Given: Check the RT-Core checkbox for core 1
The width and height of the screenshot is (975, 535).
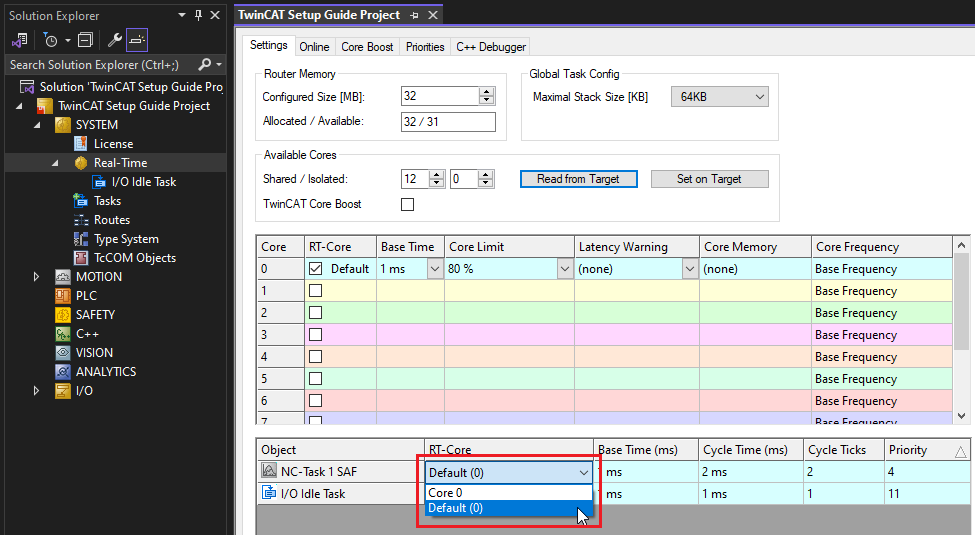Looking at the screenshot, I should point(316,291).
